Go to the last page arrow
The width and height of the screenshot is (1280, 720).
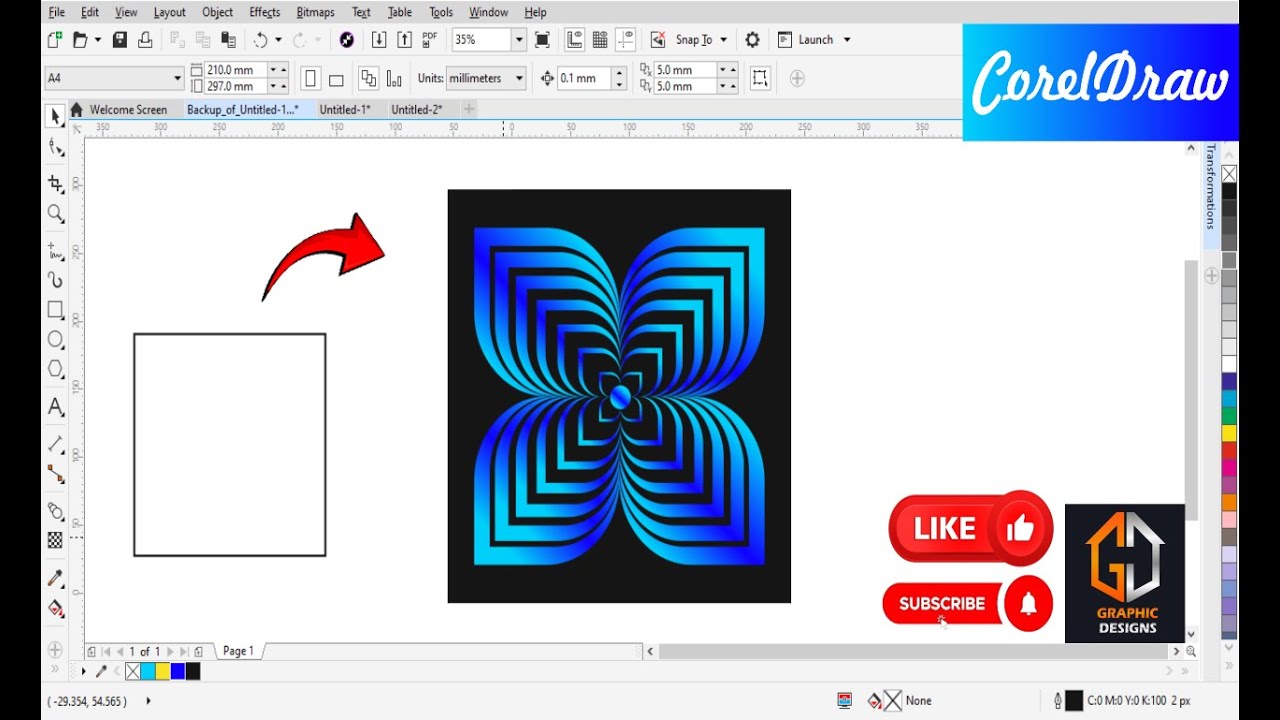point(184,651)
